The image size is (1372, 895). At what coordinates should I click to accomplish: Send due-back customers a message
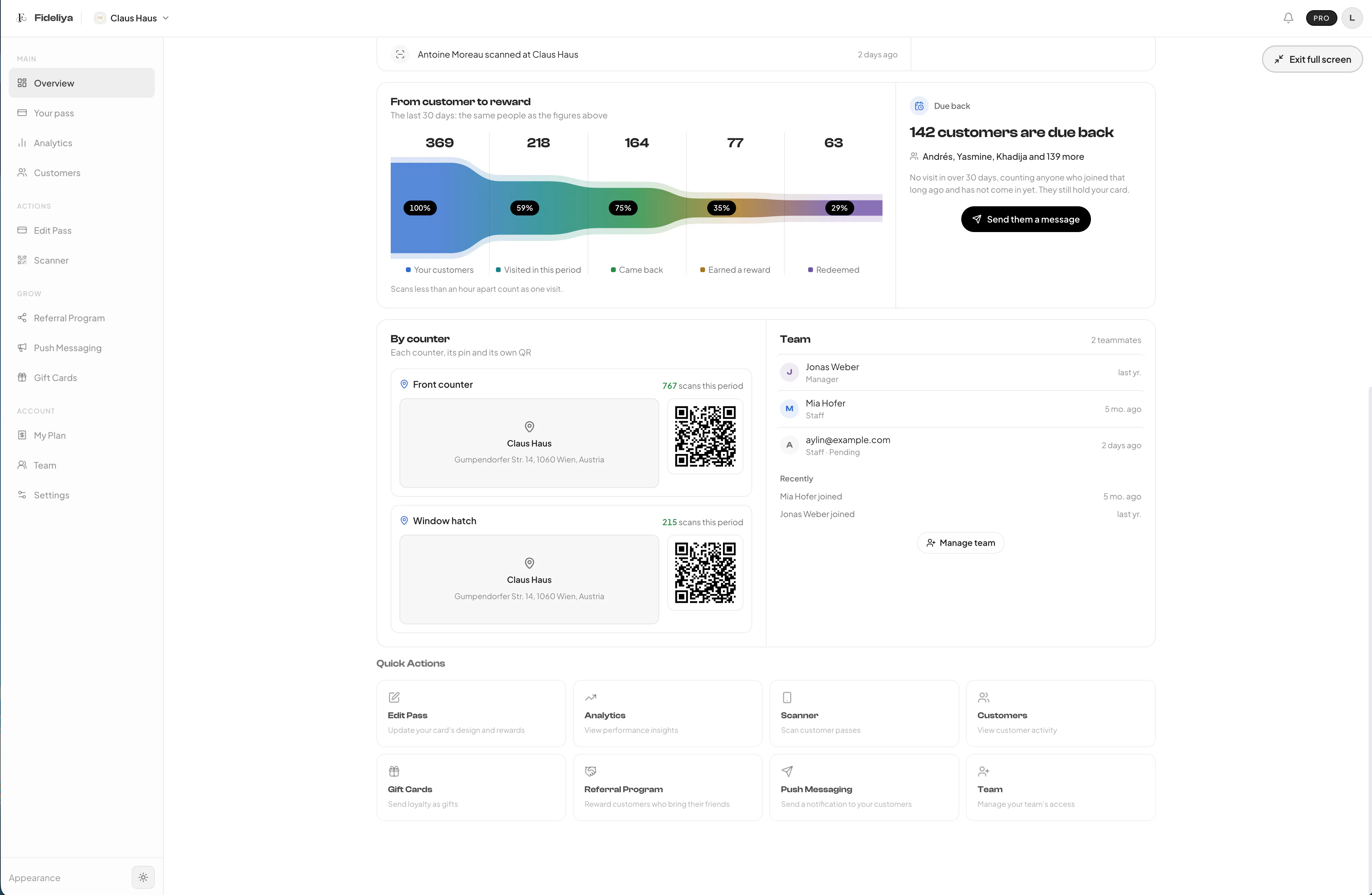pyautogui.click(x=1025, y=219)
